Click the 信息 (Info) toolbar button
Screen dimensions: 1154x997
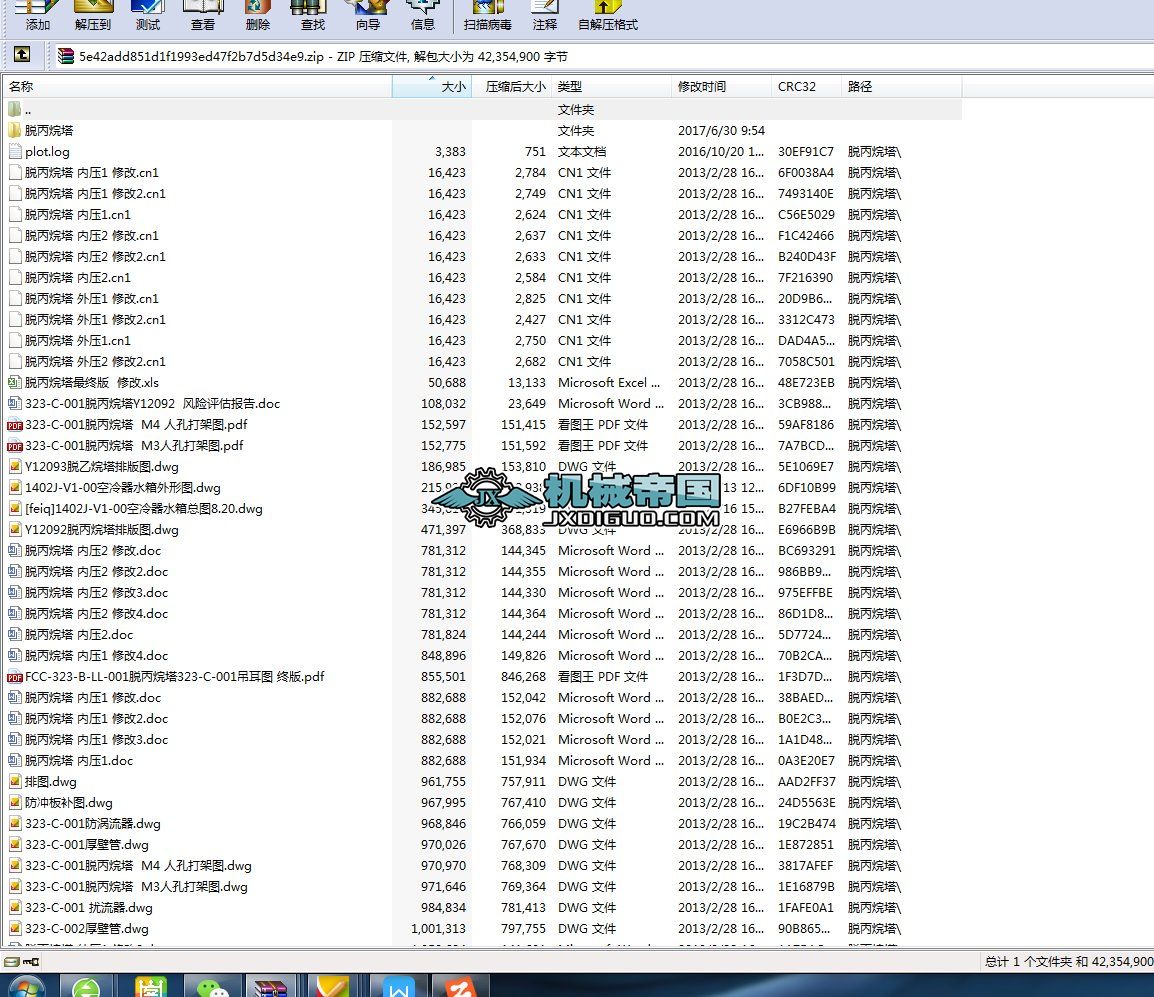point(422,16)
